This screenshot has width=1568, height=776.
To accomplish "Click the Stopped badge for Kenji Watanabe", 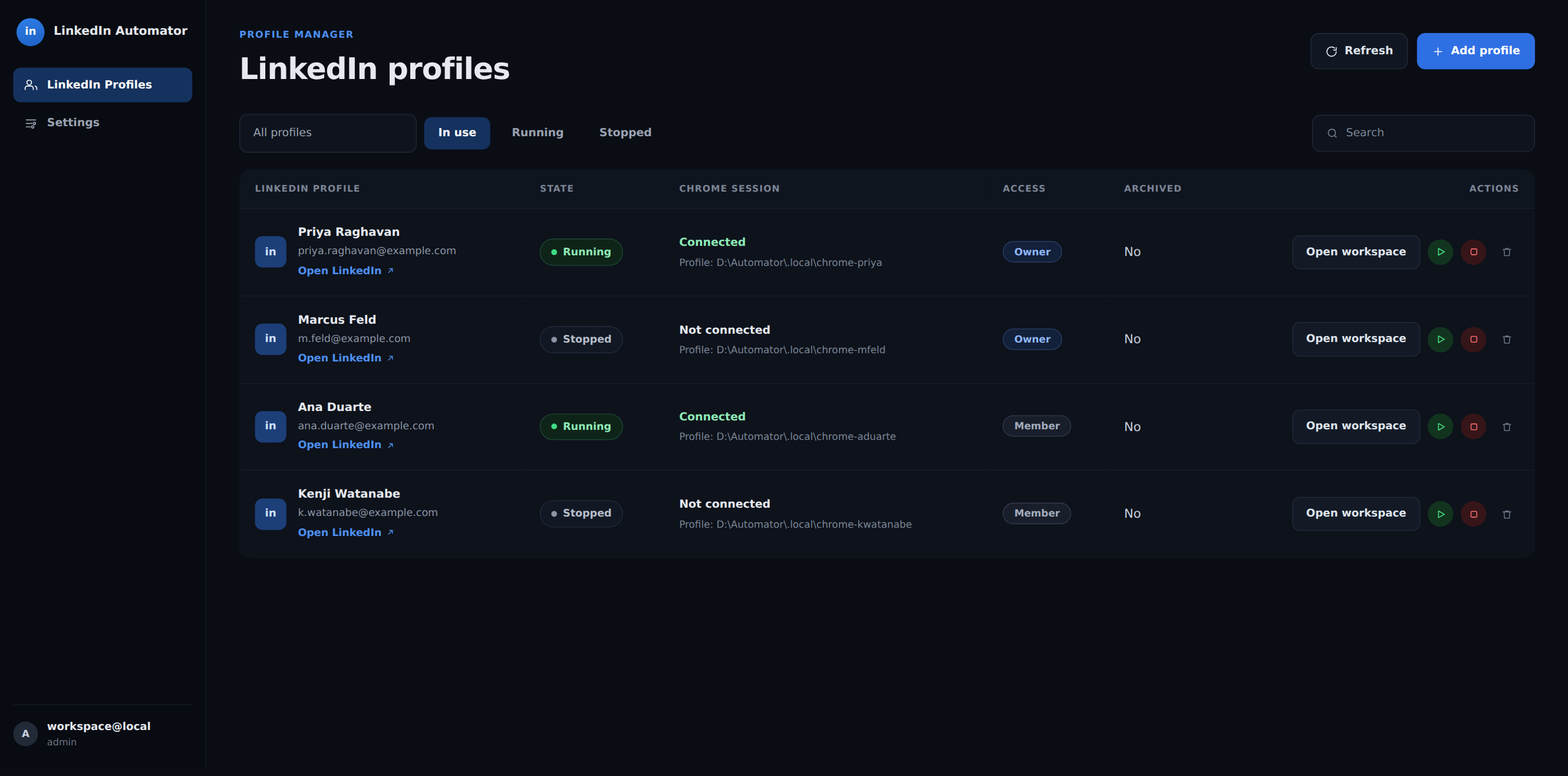I will 581,514.
